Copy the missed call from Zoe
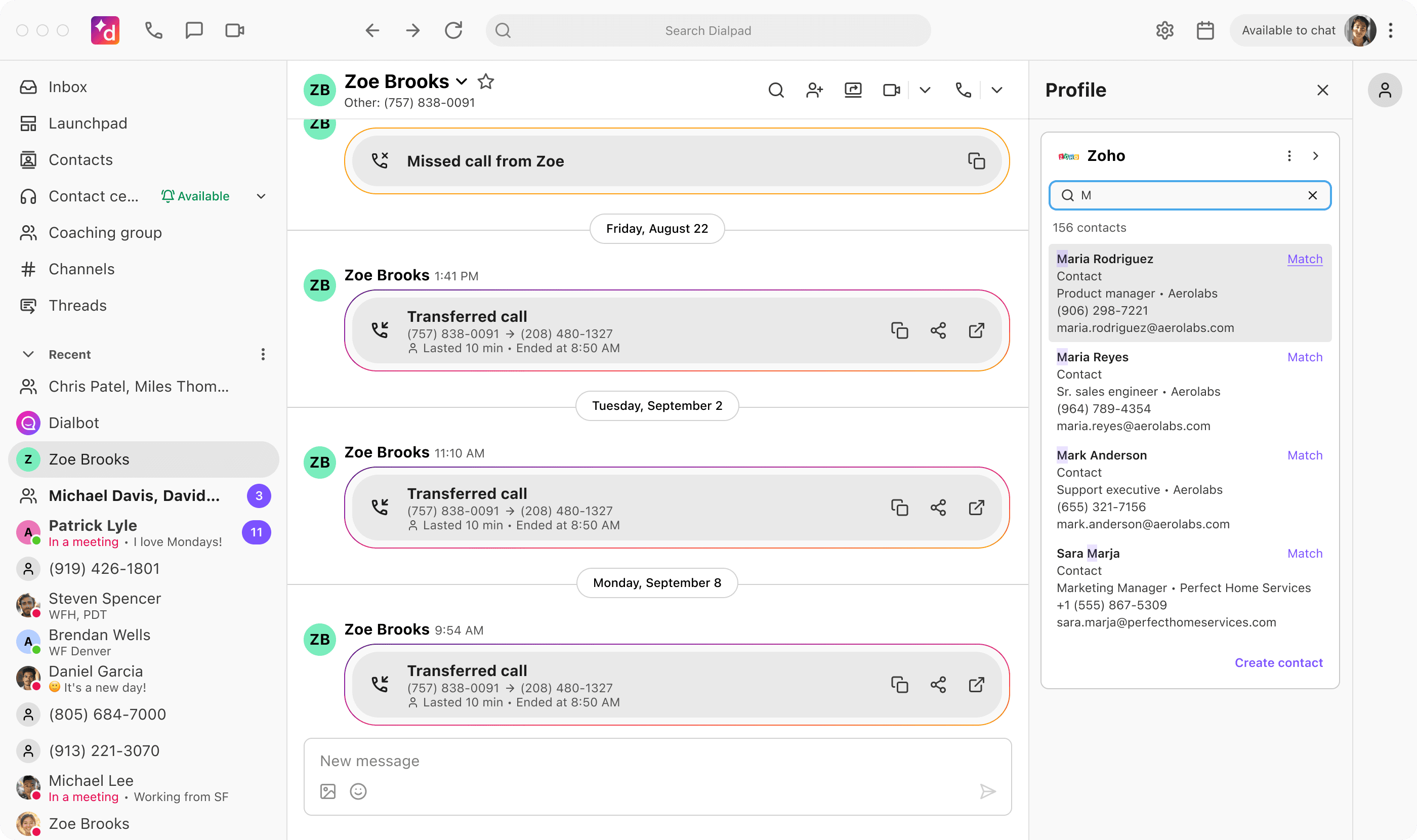 pyautogui.click(x=978, y=161)
